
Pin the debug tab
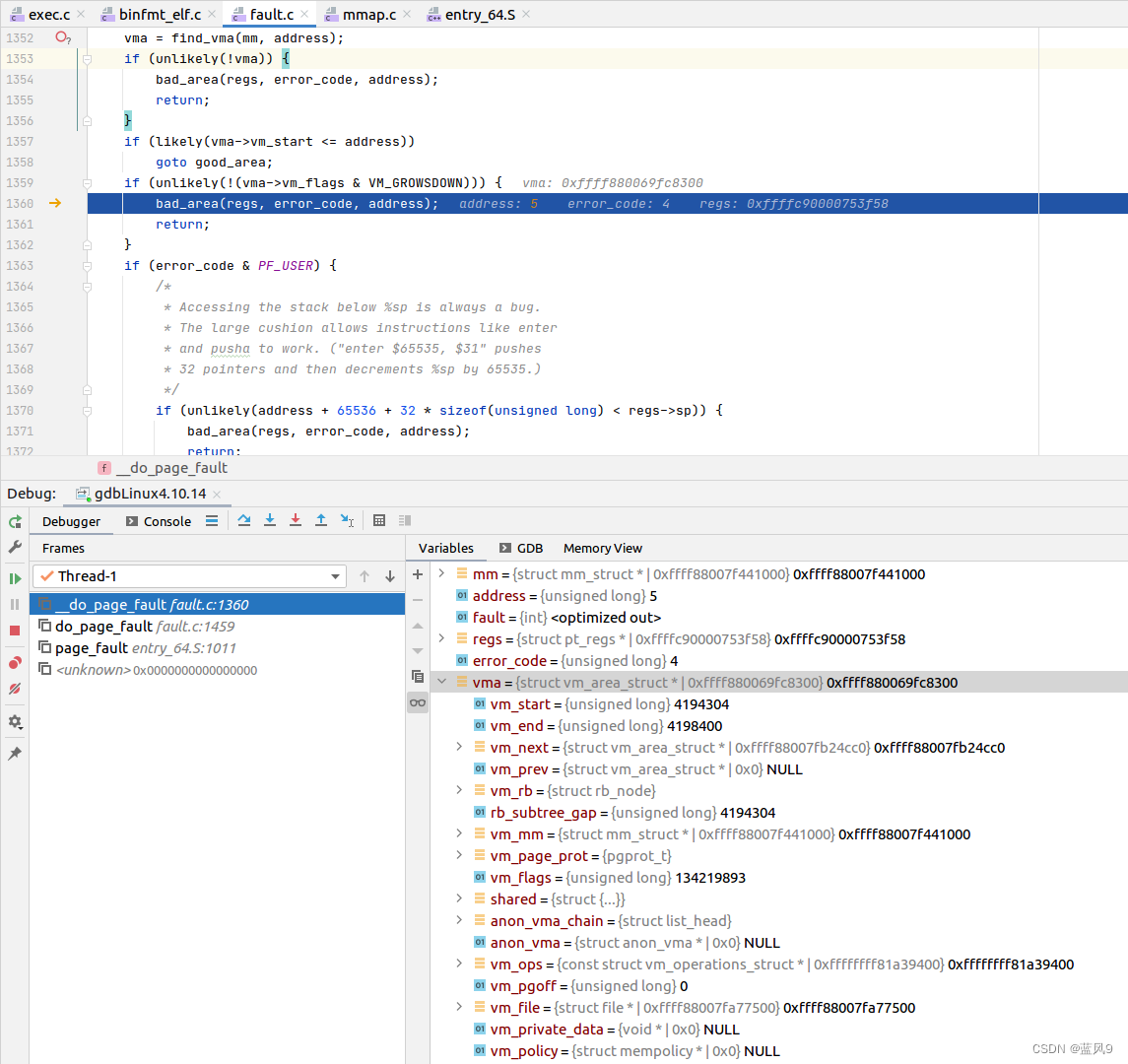pos(15,754)
